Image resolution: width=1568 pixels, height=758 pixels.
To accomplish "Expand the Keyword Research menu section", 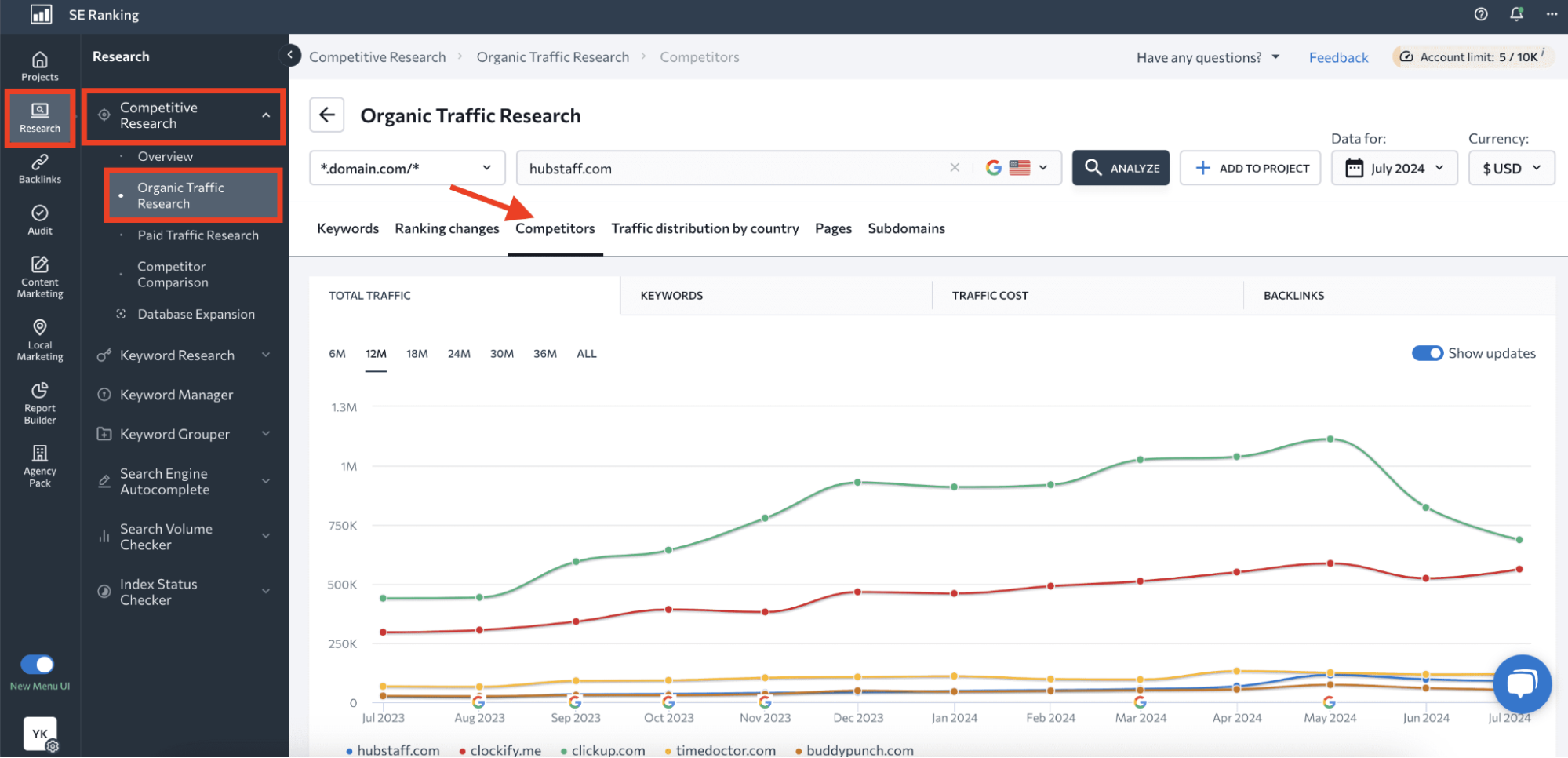I will coord(184,355).
